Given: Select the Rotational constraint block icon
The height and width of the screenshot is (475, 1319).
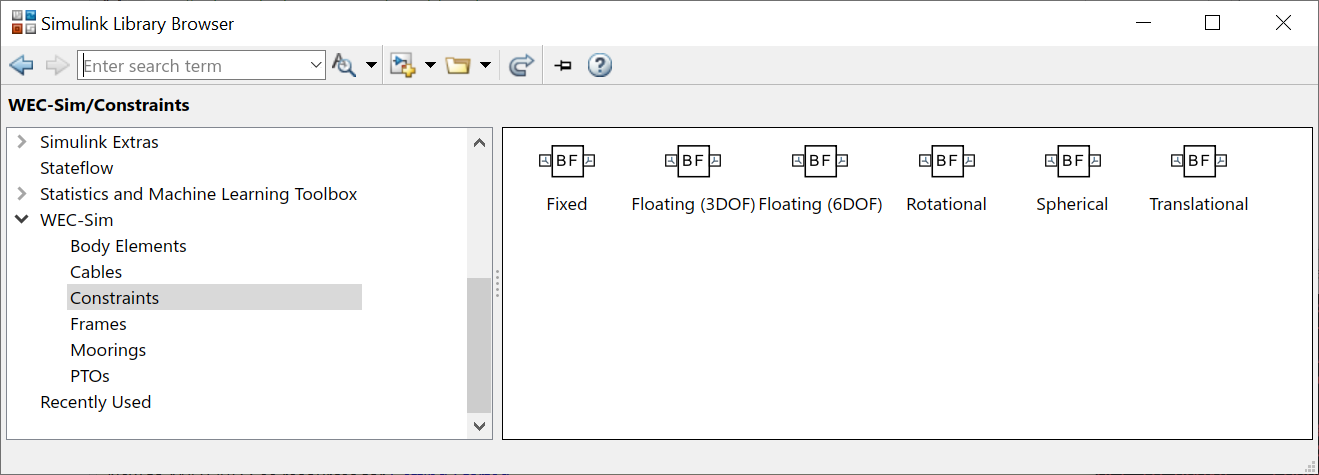Looking at the screenshot, I should coord(946,160).
